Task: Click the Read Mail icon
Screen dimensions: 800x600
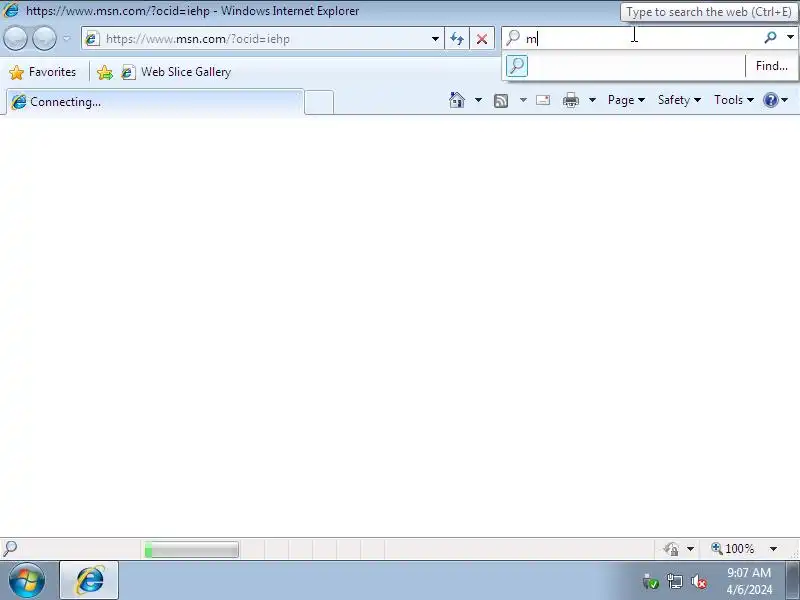Action: [x=543, y=100]
